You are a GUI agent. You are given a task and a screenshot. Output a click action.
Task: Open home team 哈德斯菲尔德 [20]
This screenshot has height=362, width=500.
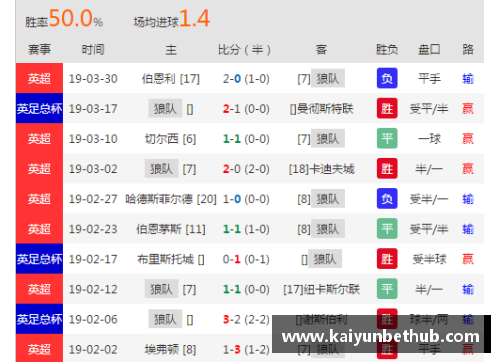(x=171, y=199)
